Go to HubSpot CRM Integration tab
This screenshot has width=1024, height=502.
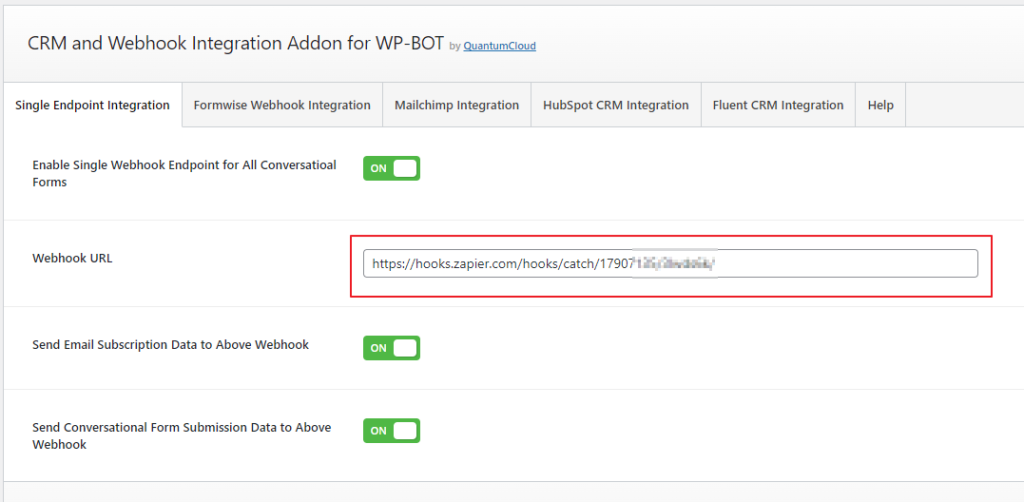click(616, 105)
